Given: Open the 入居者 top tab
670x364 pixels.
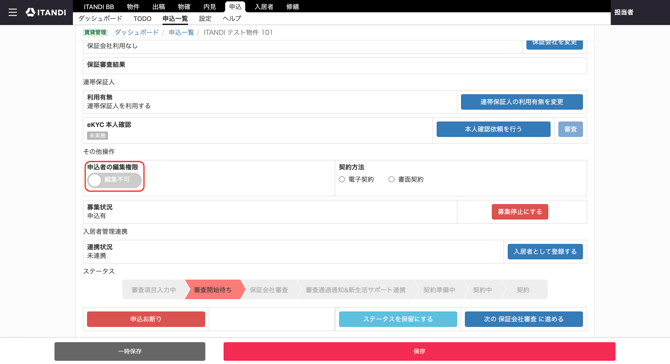Looking at the screenshot, I should (x=264, y=7).
